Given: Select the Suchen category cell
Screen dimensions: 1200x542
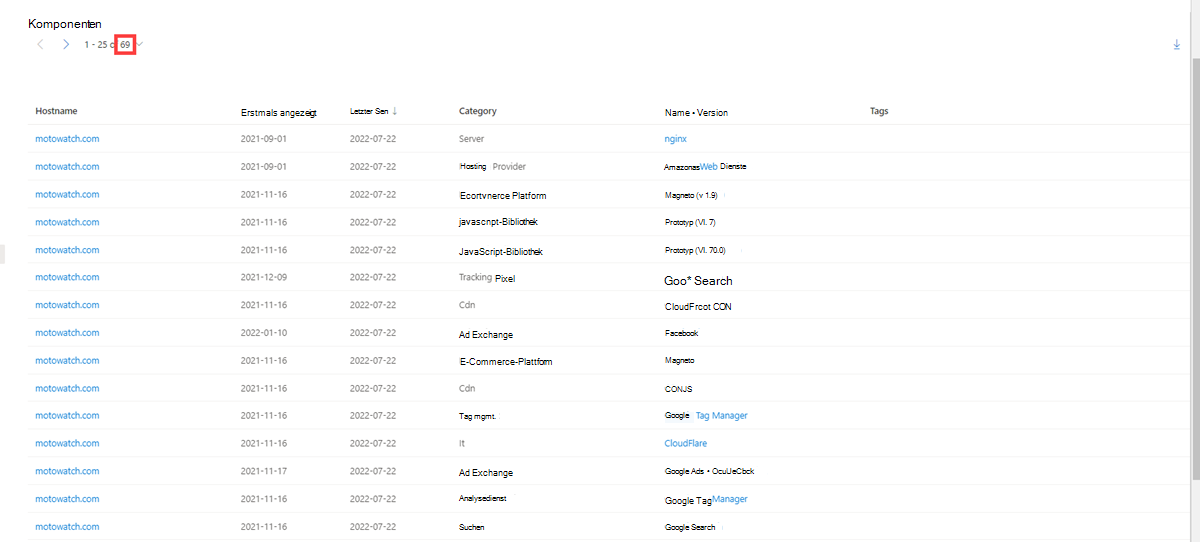Looking at the screenshot, I should coord(472,526).
